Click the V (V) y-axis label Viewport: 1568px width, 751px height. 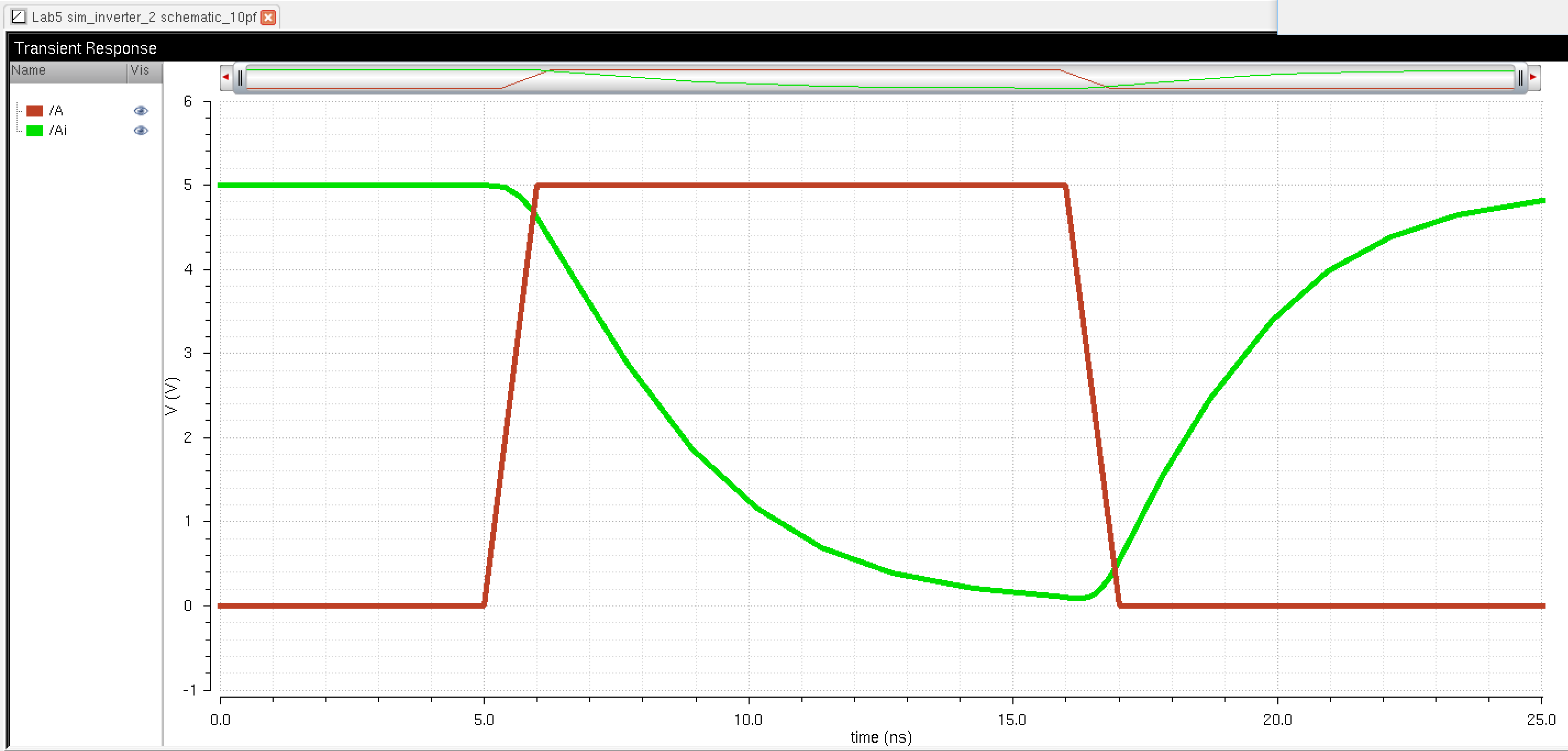172,396
